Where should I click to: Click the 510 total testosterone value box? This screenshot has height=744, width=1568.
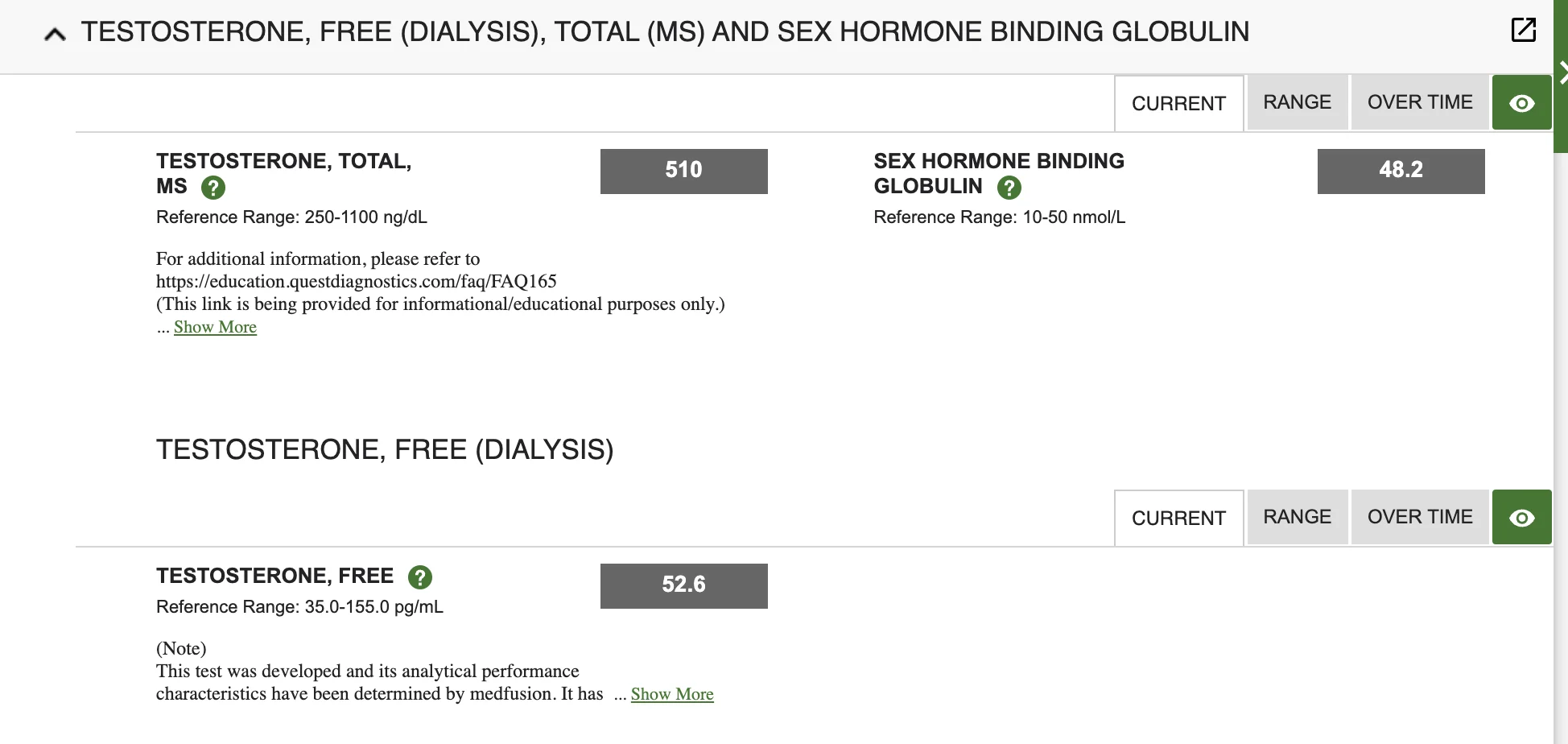point(683,171)
